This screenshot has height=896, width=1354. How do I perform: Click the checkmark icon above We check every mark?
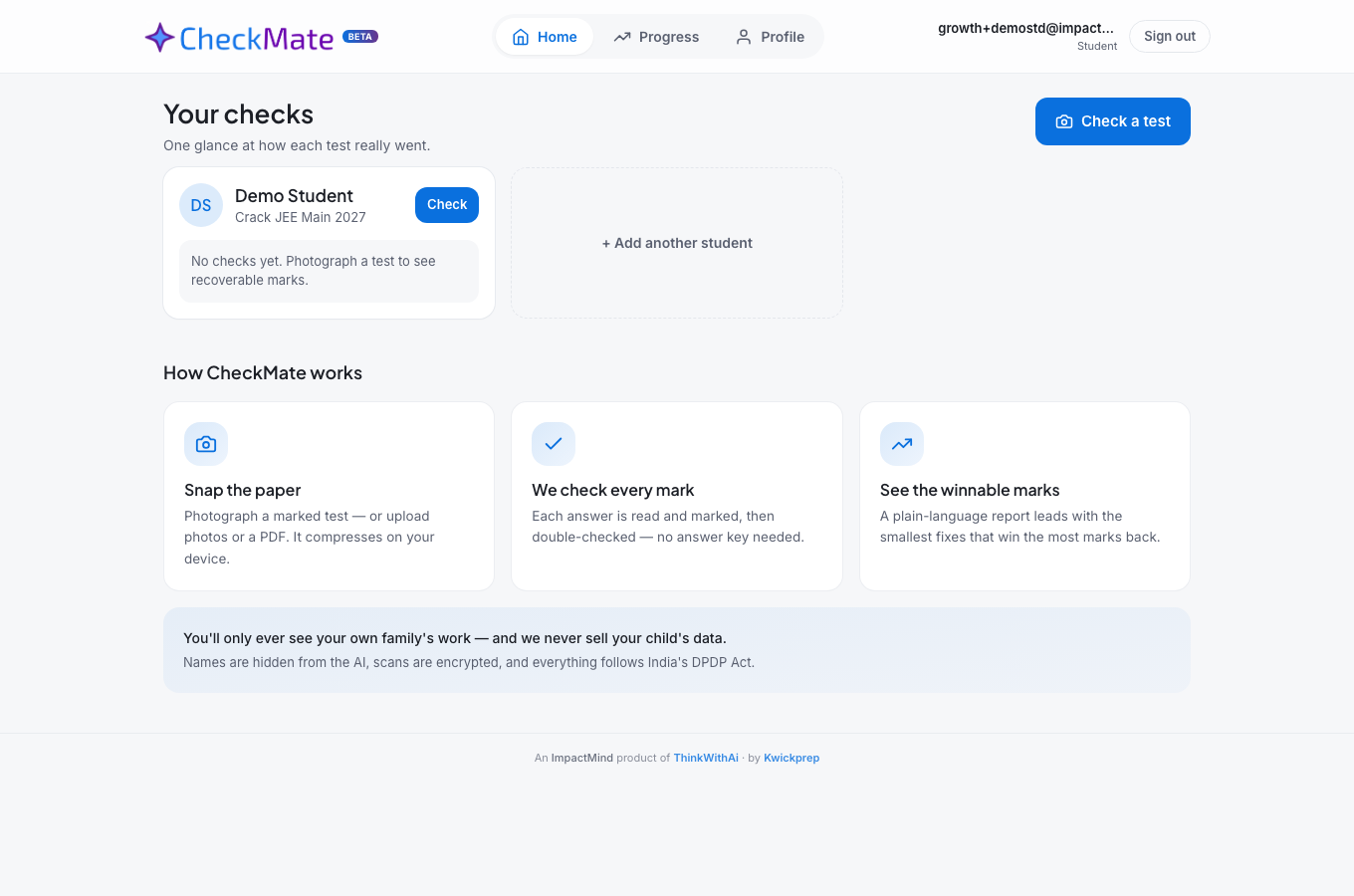[x=554, y=444]
